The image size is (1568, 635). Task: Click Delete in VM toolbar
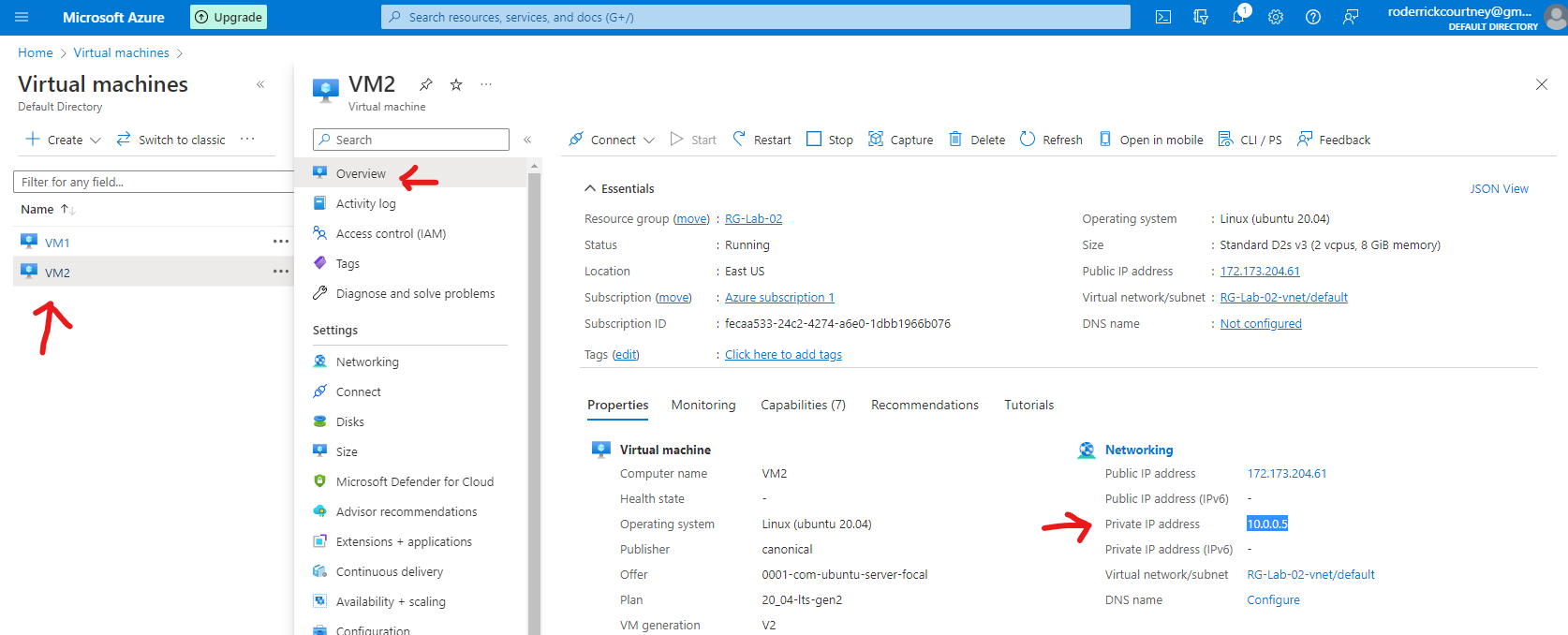pos(977,140)
